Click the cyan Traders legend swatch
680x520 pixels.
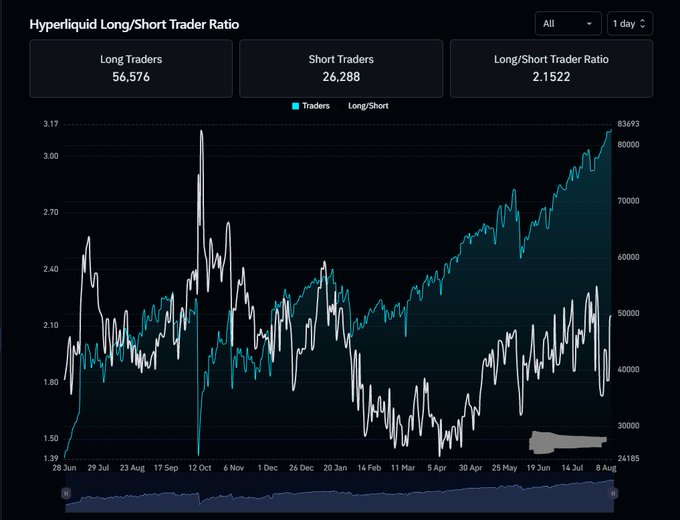(295, 106)
